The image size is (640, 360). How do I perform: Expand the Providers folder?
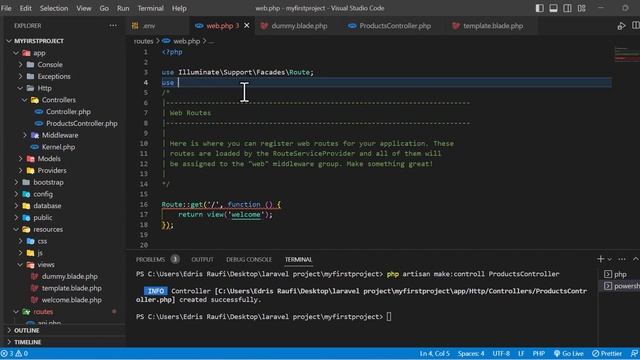coord(20,170)
